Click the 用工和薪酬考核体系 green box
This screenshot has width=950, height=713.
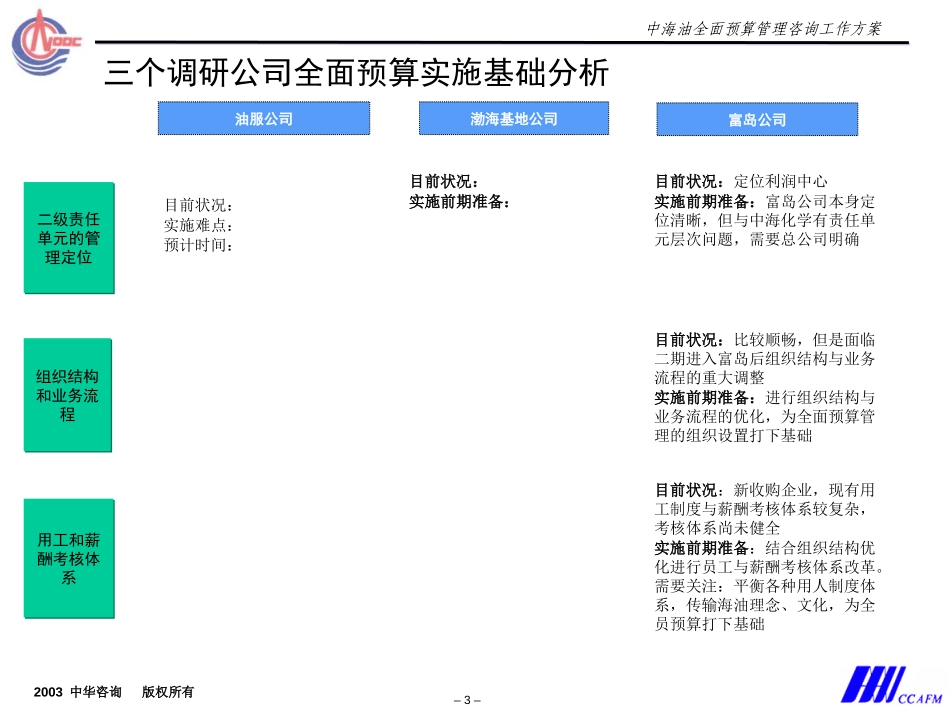coord(69,559)
